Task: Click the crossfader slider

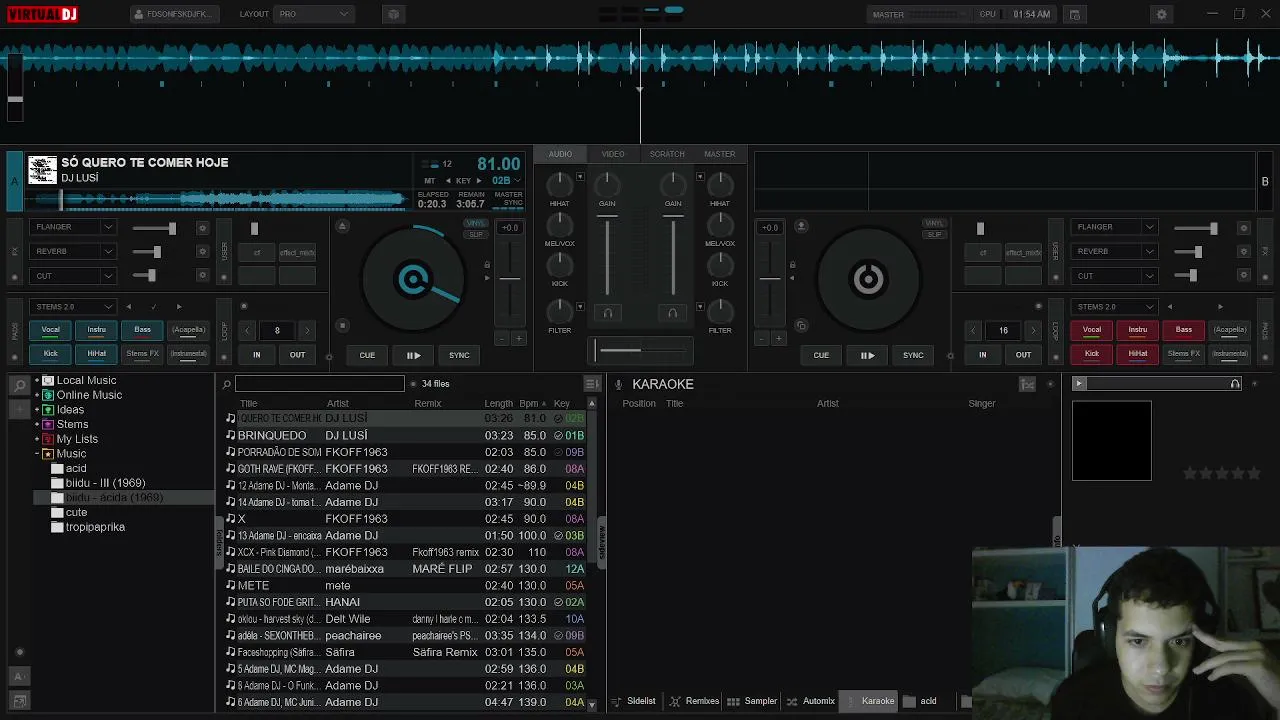Action: (641, 350)
